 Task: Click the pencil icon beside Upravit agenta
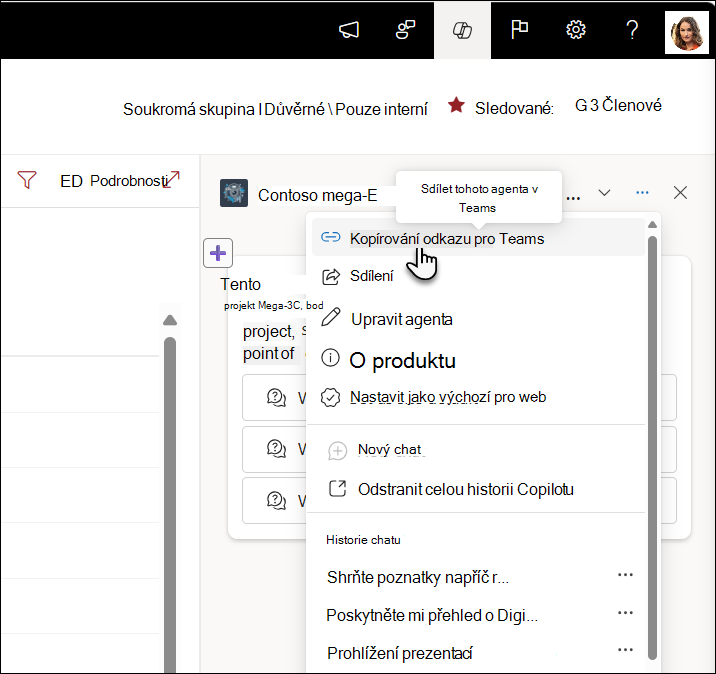point(331,317)
